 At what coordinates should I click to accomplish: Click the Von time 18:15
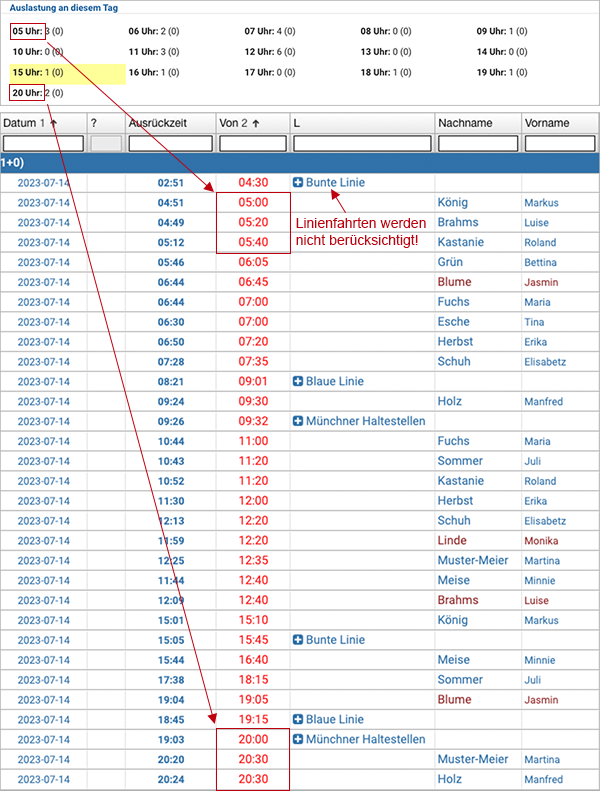point(253,680)
